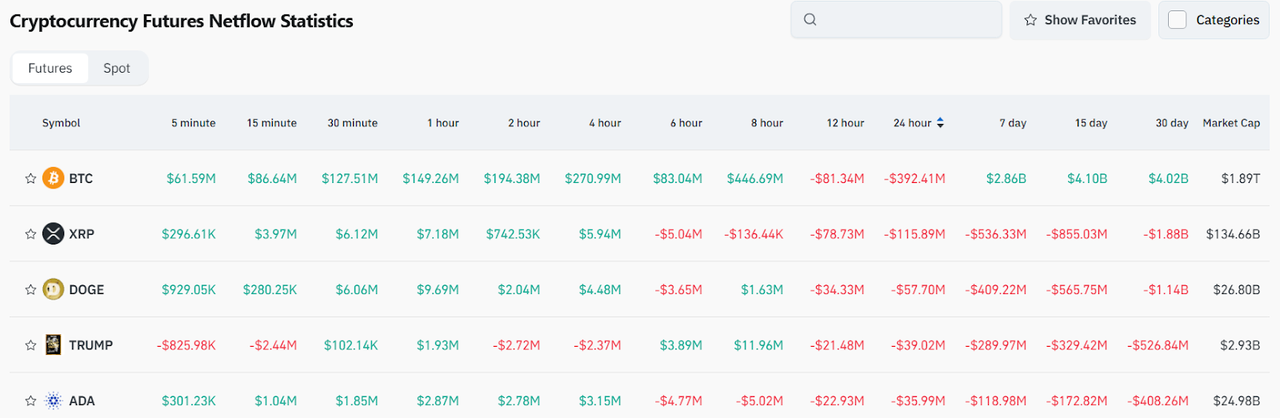Click the Dogecoin coin icon
1280x418 pixels.
[53, 290]
